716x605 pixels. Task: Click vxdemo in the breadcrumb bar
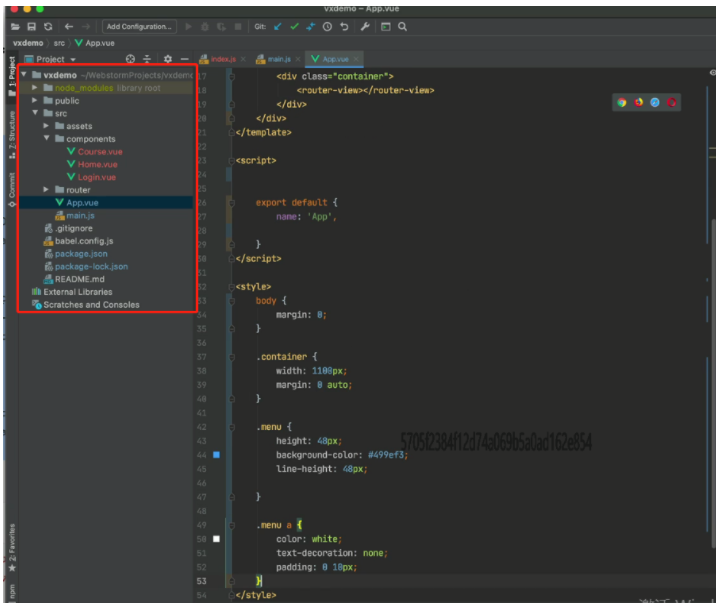pos(28,43)
